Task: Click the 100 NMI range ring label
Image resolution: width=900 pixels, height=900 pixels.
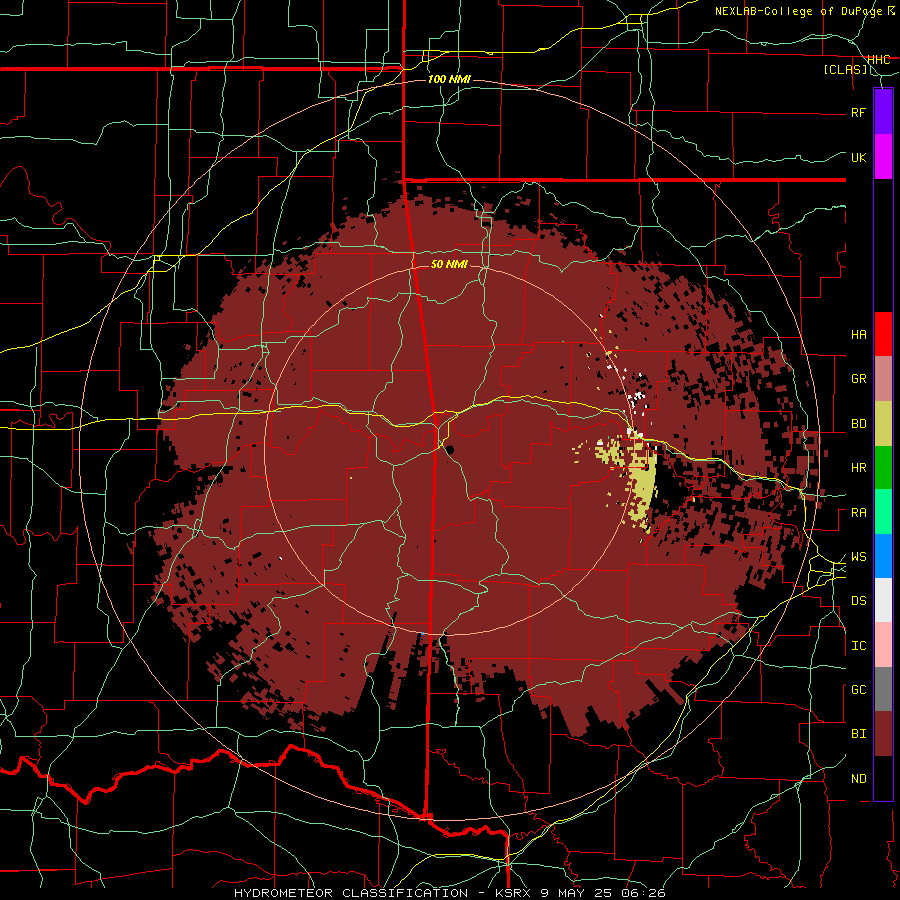Action: [449, 79]
